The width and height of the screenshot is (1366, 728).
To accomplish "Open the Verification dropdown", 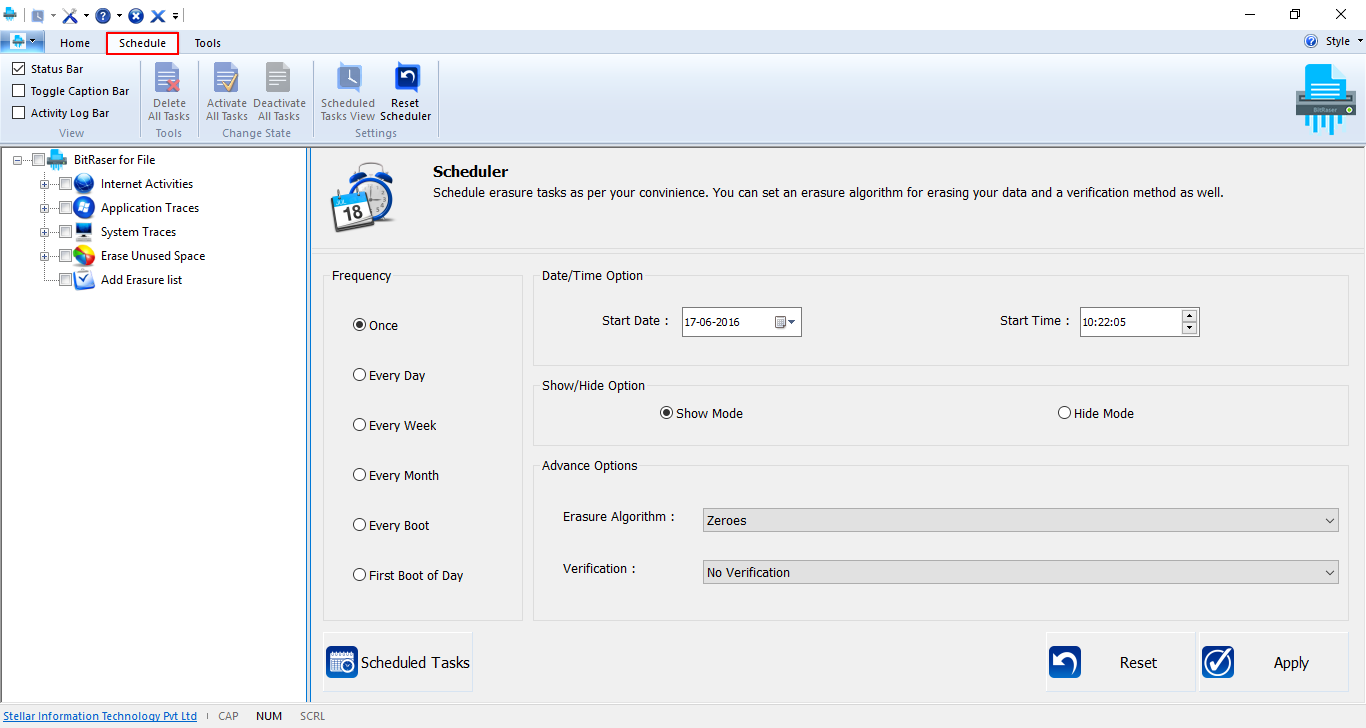I will click(1021, 572).
